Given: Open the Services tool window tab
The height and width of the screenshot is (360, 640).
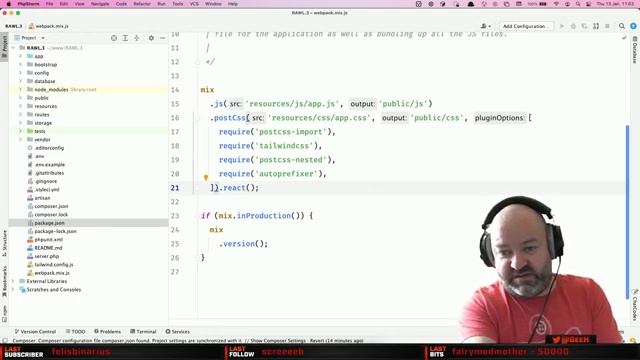Looking at the screenshot, I should (x=178, y=331).
